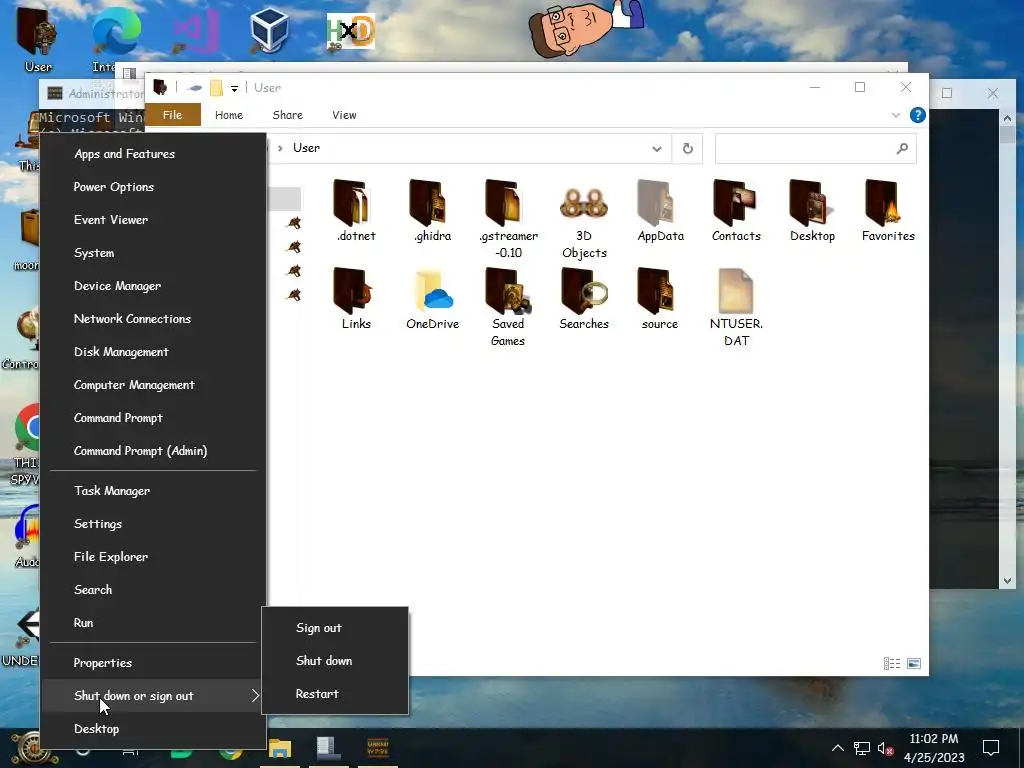Select the NTUSER.DAT file
1024x768 pixels.
(736, 307)
